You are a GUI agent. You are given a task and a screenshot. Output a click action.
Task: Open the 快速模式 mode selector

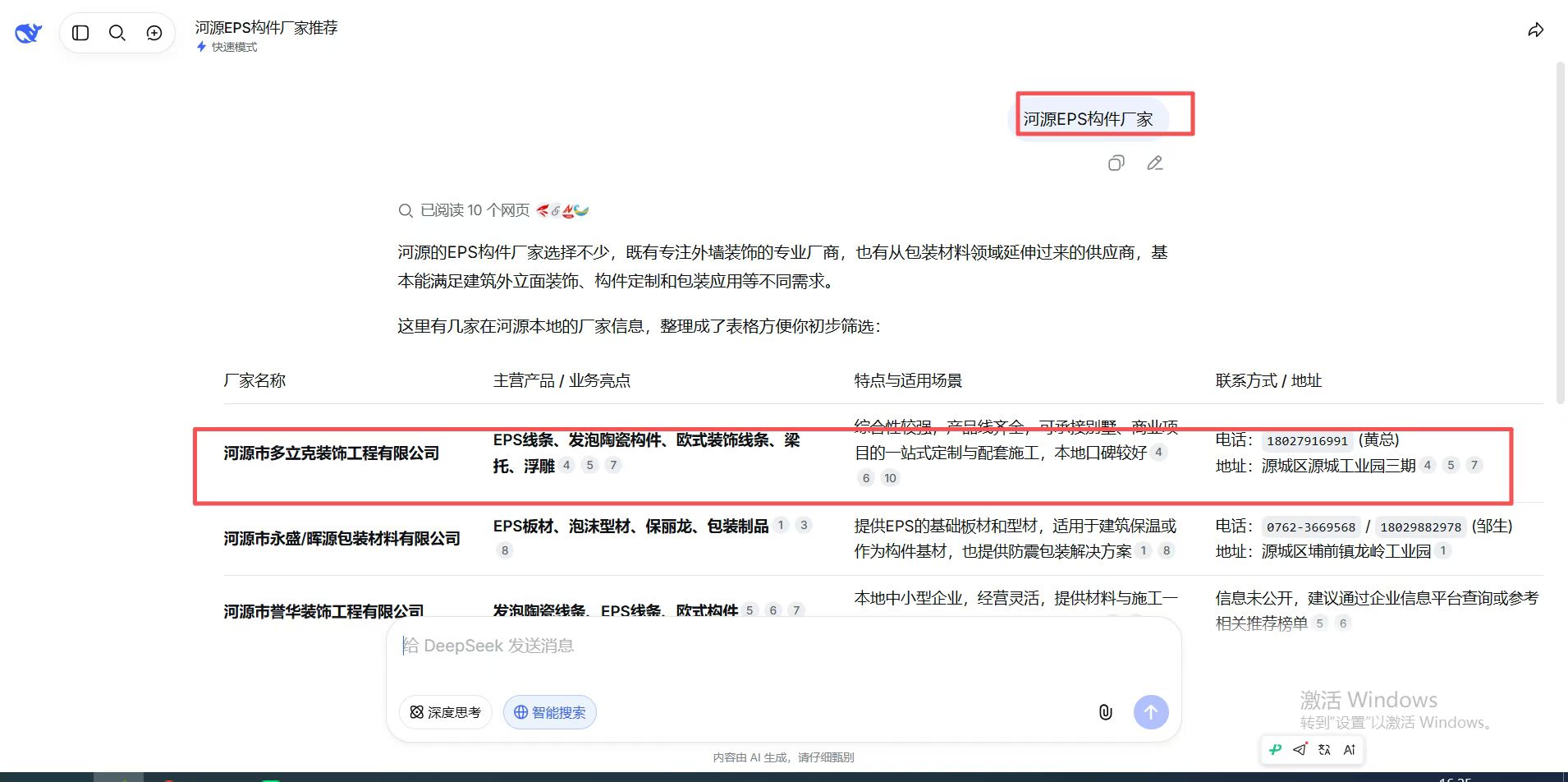(x=227, y=47)
